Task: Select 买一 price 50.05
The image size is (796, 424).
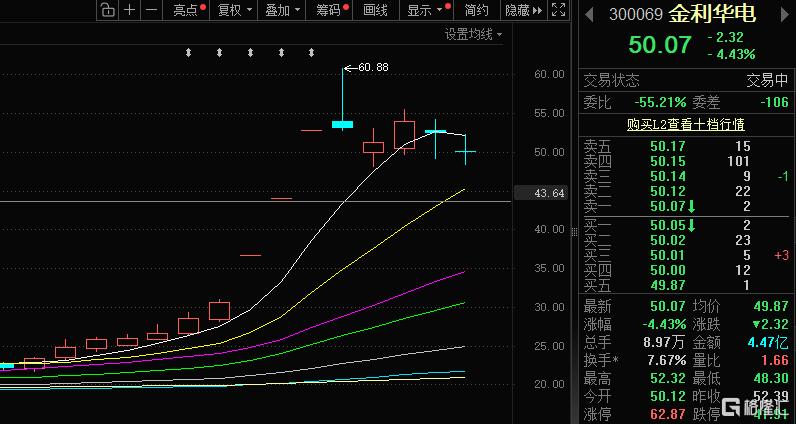Action: coord(668,225)
